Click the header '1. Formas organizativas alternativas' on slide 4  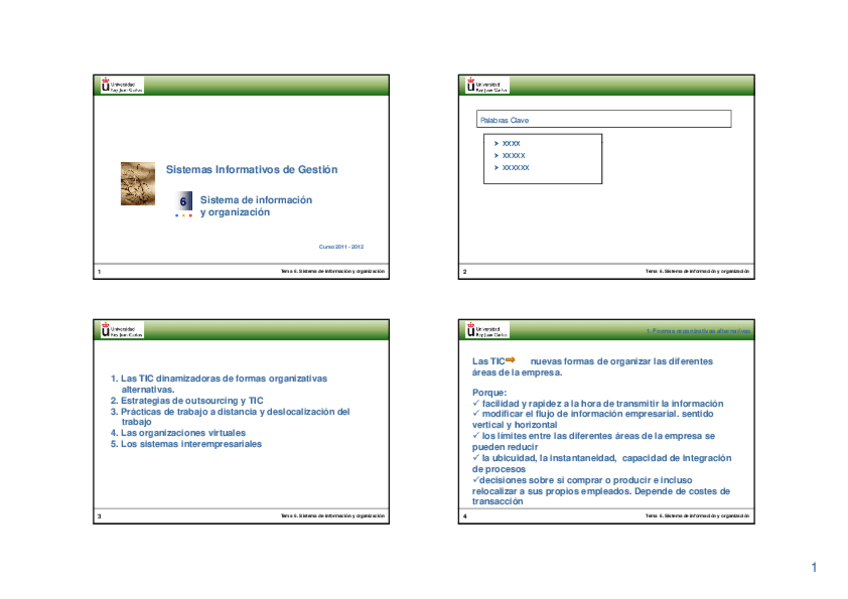click(x=698, y=331)
